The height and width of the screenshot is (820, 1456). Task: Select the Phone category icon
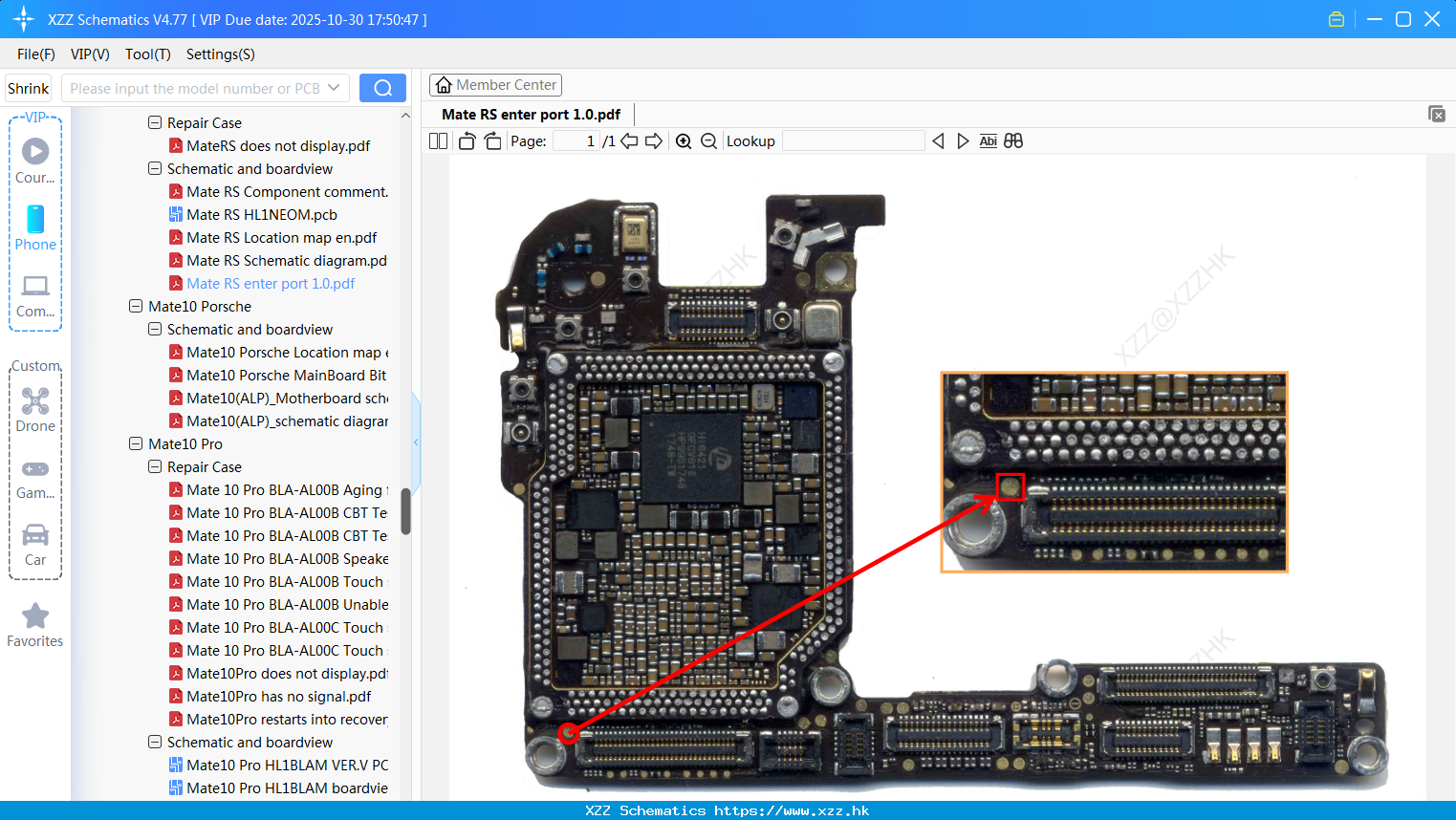tap(35, 227)
